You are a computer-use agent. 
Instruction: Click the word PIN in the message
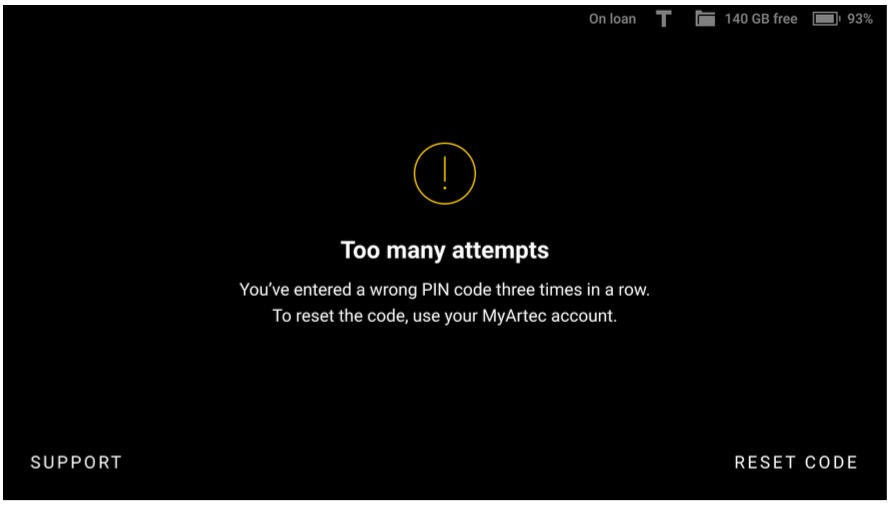[x=435, y=290]
